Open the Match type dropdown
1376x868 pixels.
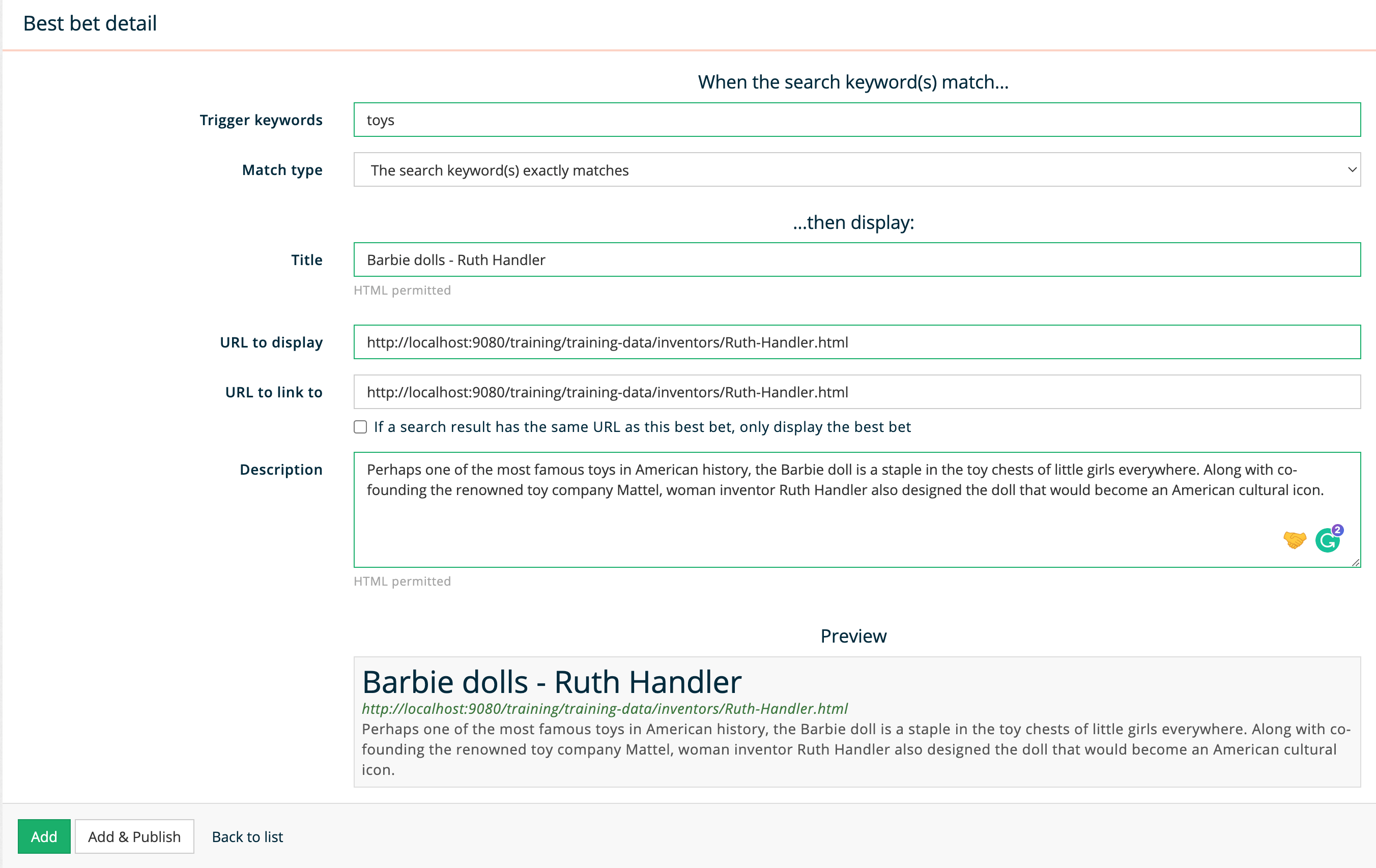tap(856, 170)
